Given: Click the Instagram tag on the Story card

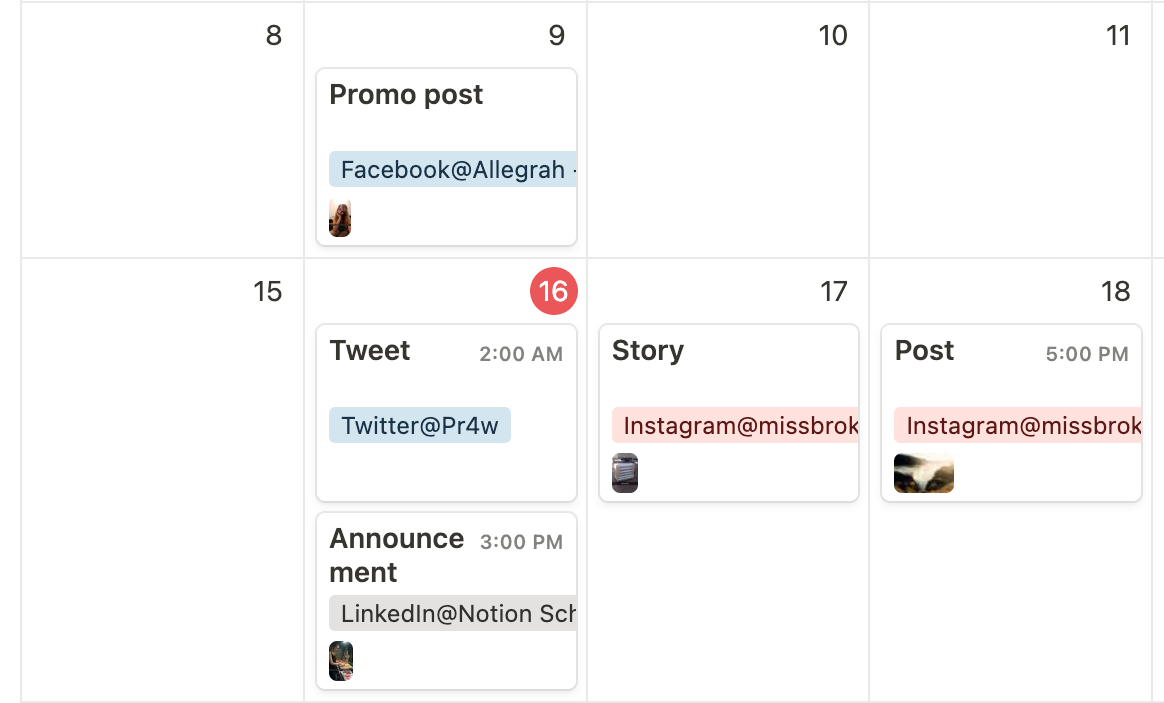Looking at the screenshot, I should tap(736, 426).
